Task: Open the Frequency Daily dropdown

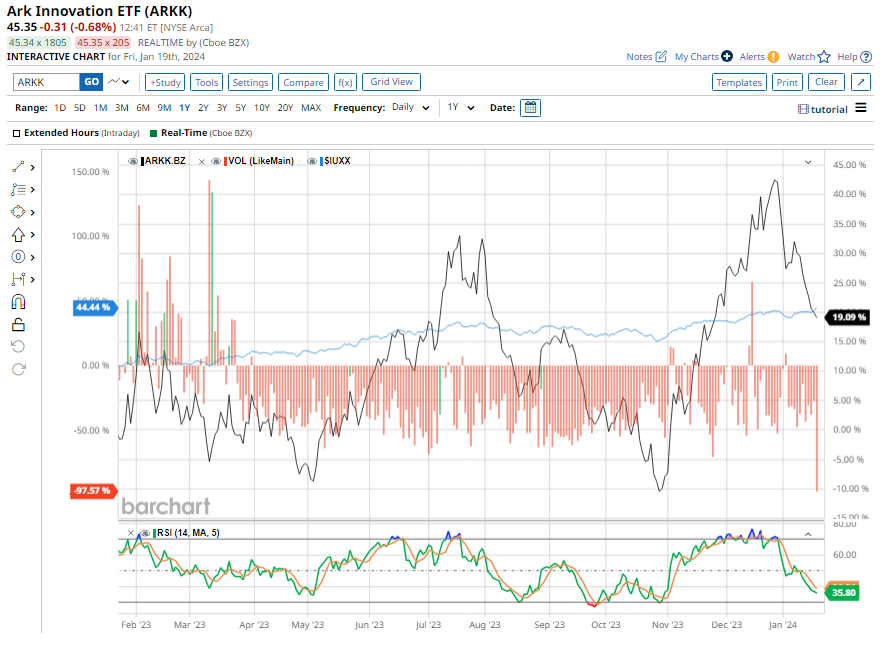Action: [412, 108]
